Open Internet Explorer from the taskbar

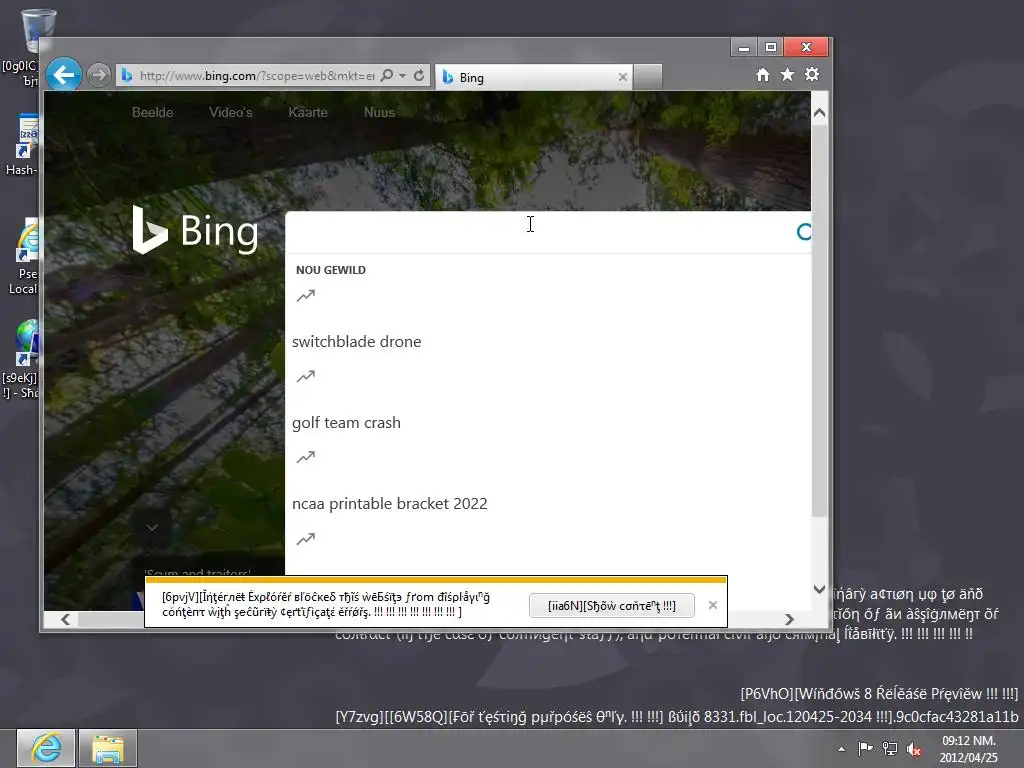click(46, 748)
